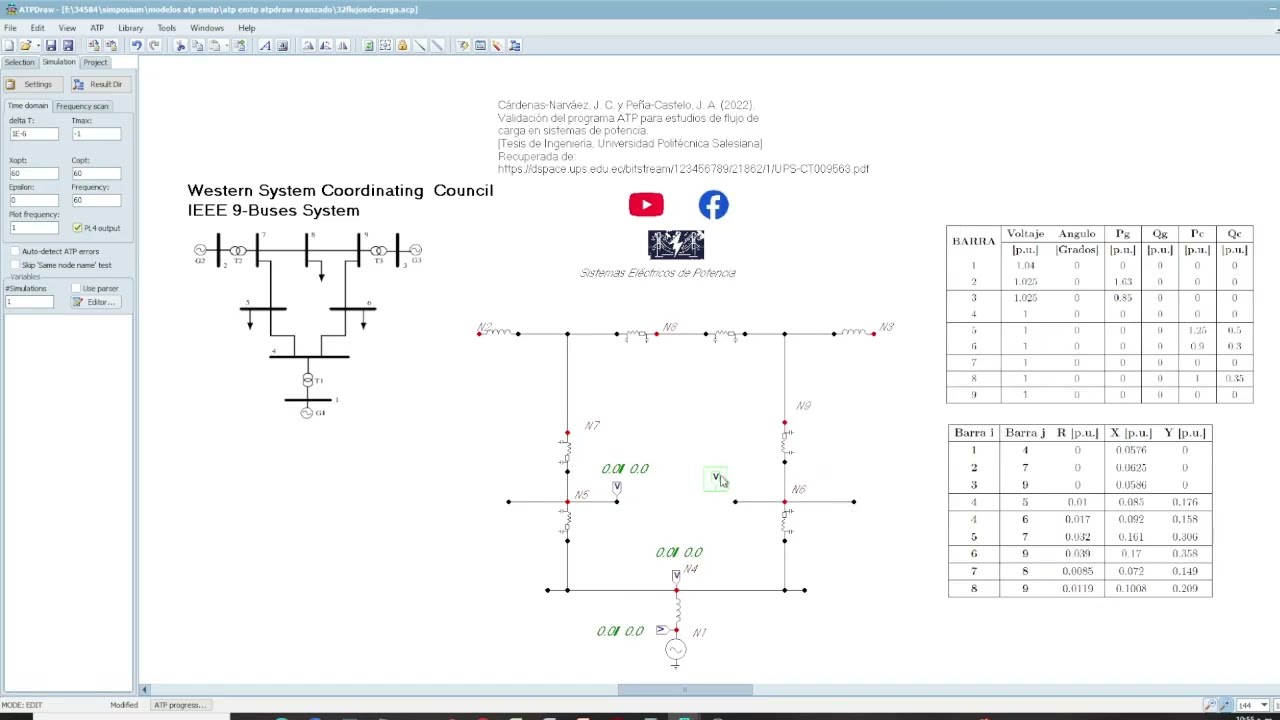1280x720 pixels.
Task: Open the Library menu
Action: (130, 28)
